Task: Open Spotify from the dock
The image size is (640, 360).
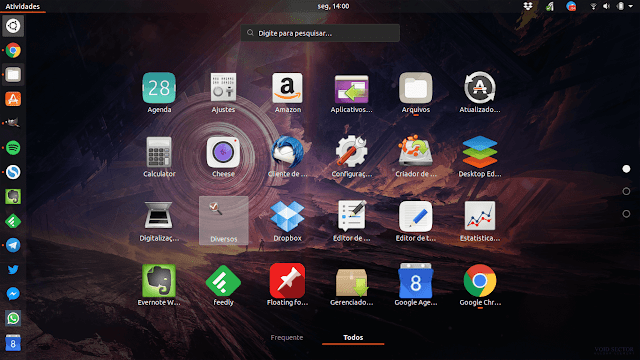Action: pos(13,148)
